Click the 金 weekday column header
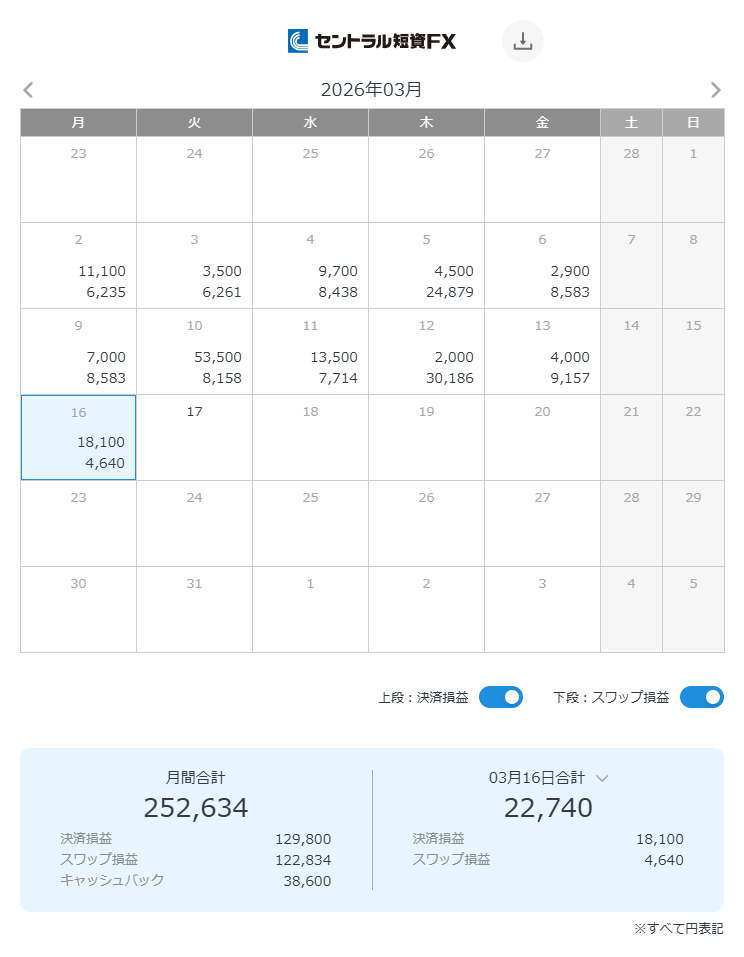This screenshot has width=744, height=957. (542, 122)
